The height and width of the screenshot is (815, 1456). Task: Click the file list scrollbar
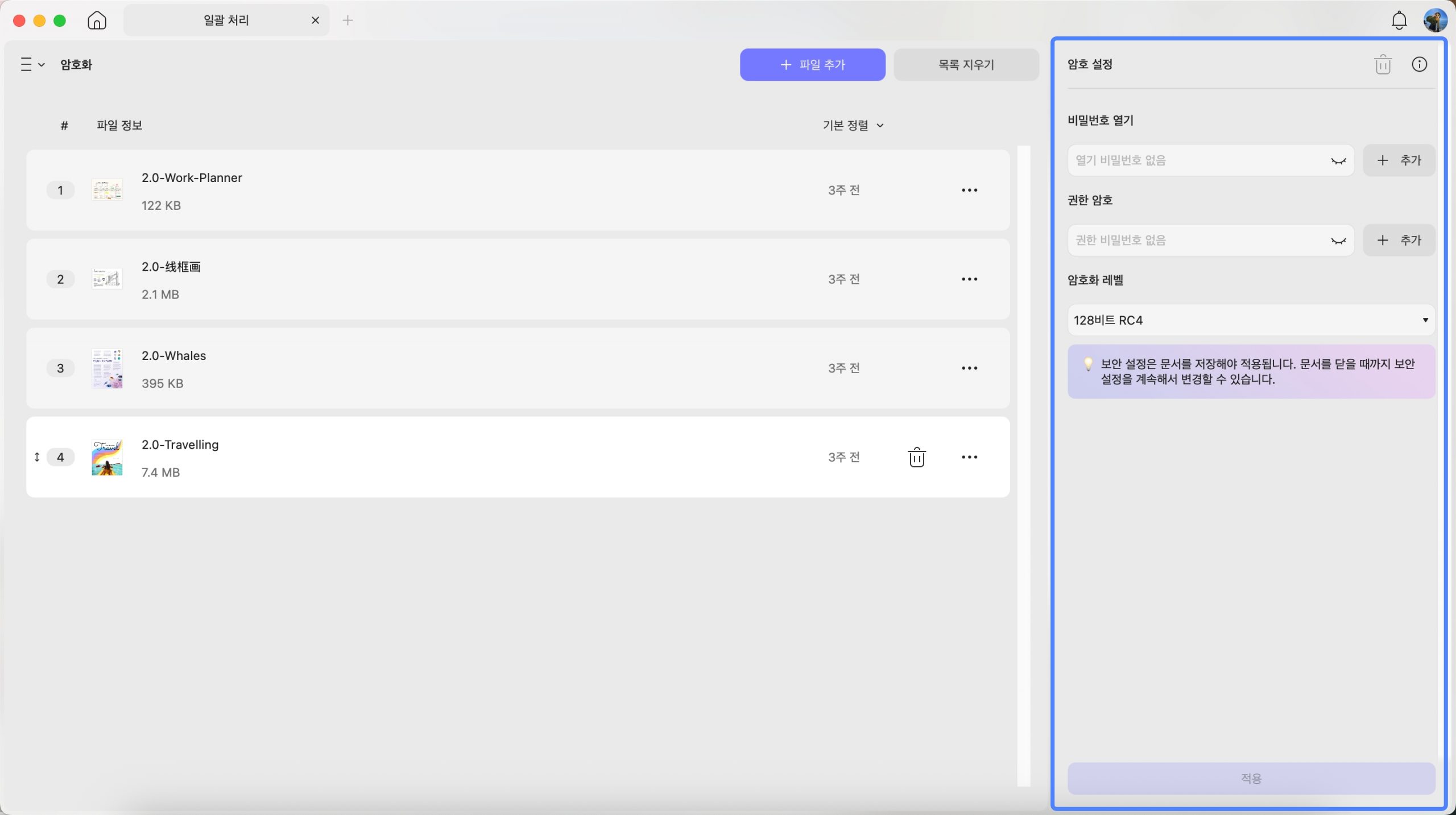coord(1023,466)
